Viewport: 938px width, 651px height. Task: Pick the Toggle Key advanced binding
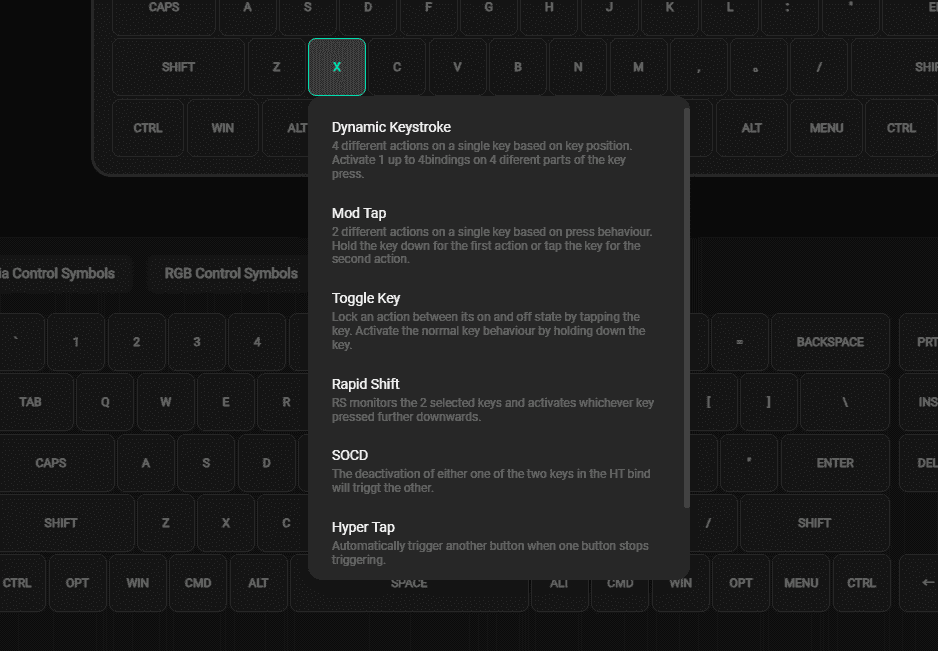click(x=493, y=321)
